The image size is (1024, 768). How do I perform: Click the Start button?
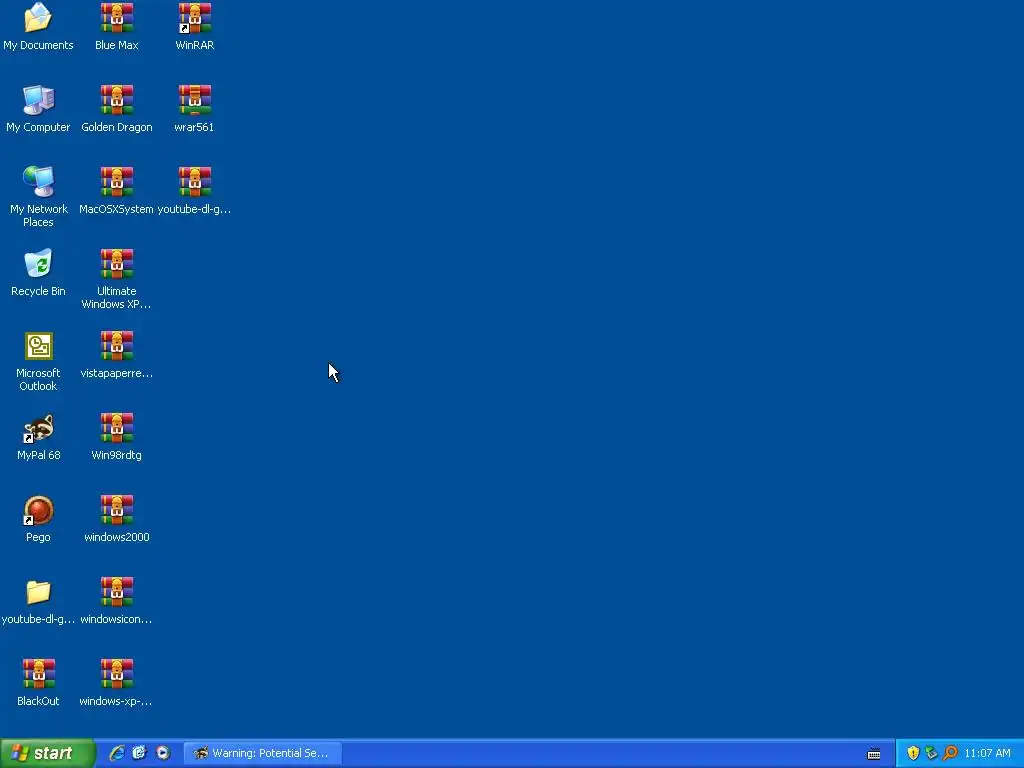pyautogui.click(x=47, y=753)
